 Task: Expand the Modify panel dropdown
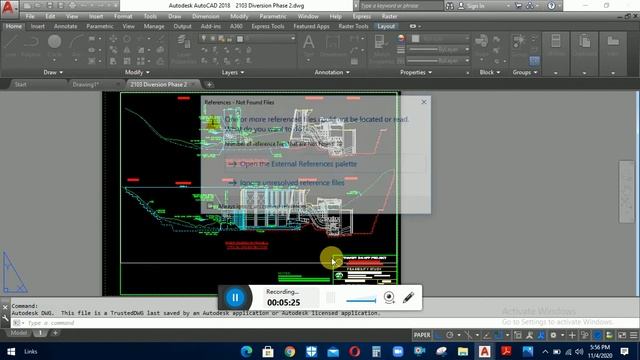(x=137, y=72)
